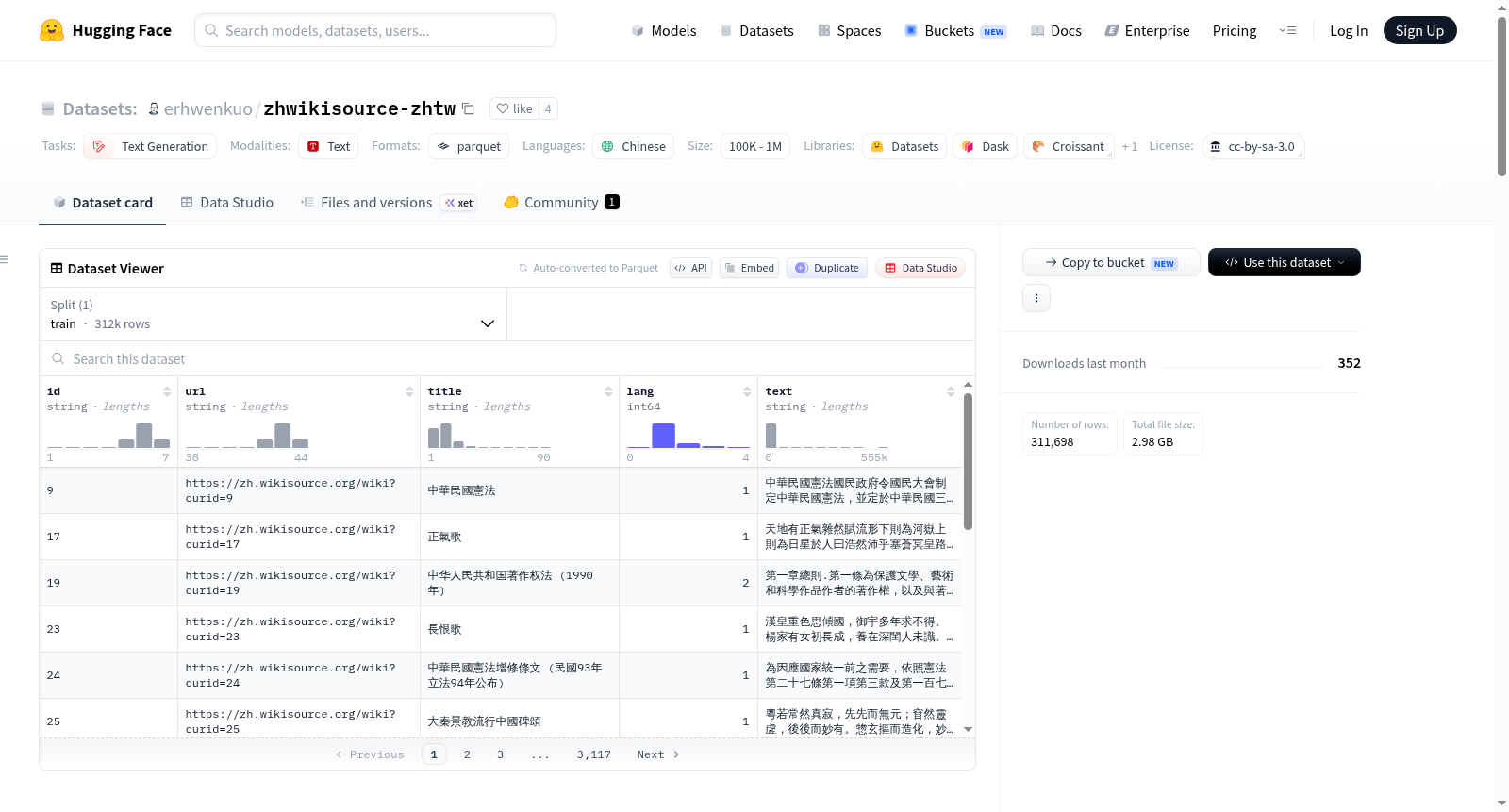Click the Log In link
Screen dimensions: 1509x812
pos(1348,31)
